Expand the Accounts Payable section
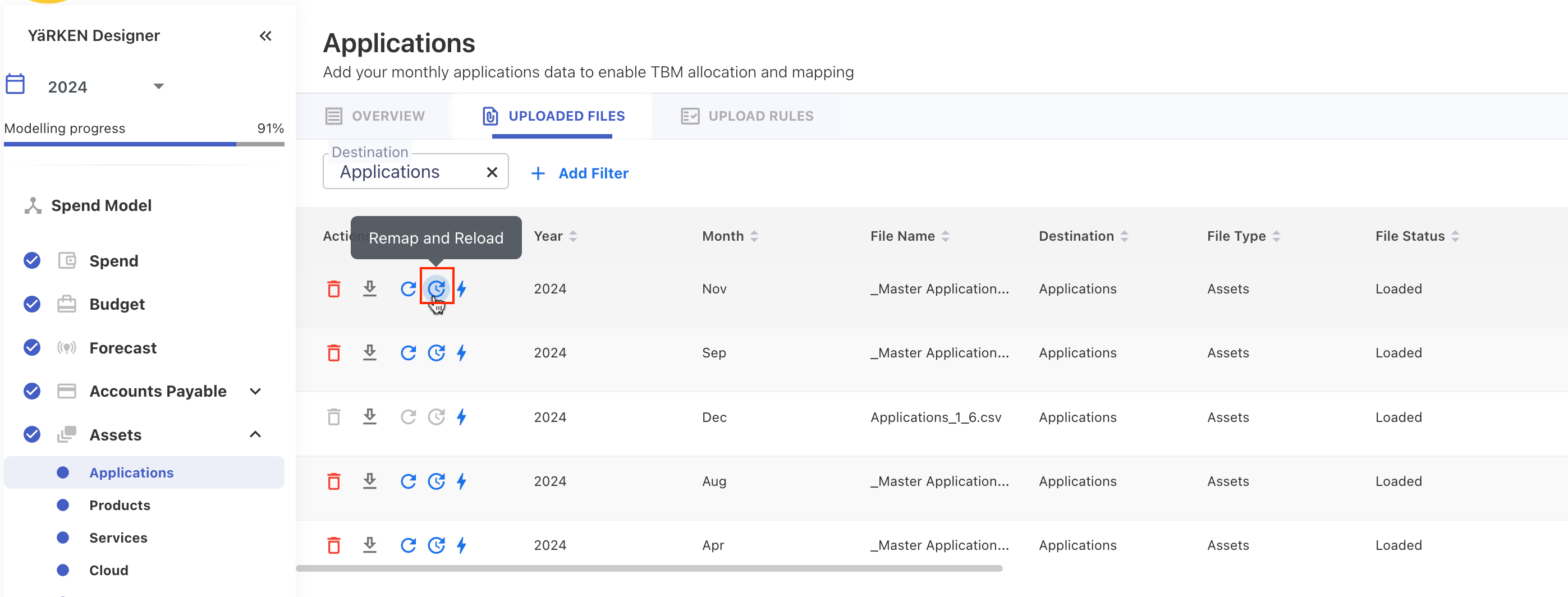 point(255,391)
